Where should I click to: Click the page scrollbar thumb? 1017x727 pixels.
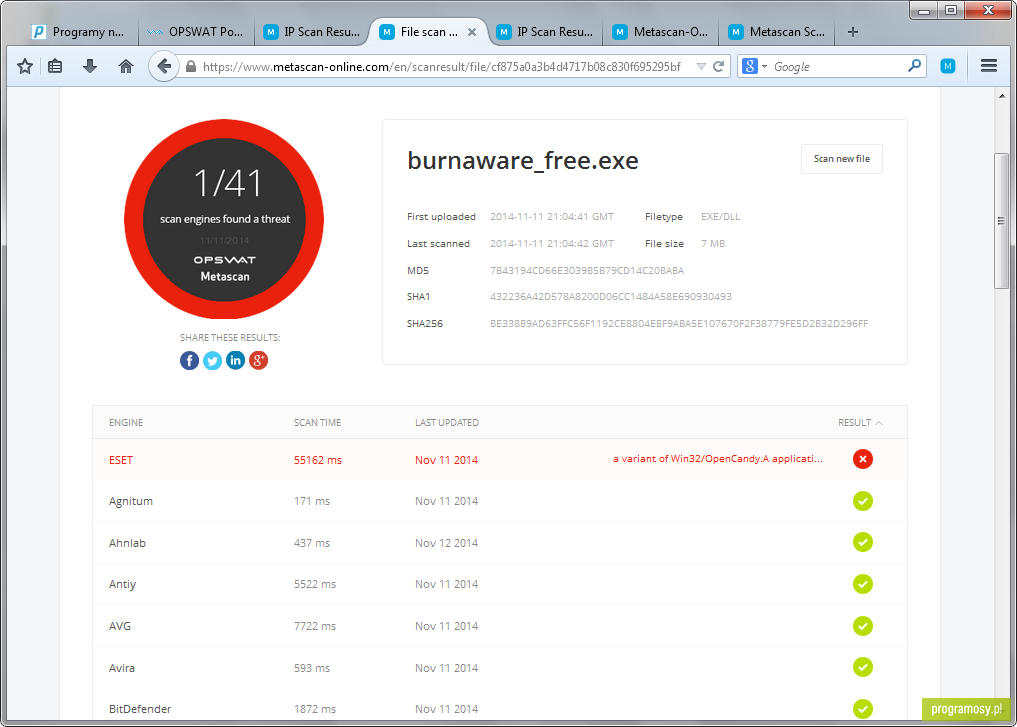point(1001,220)
